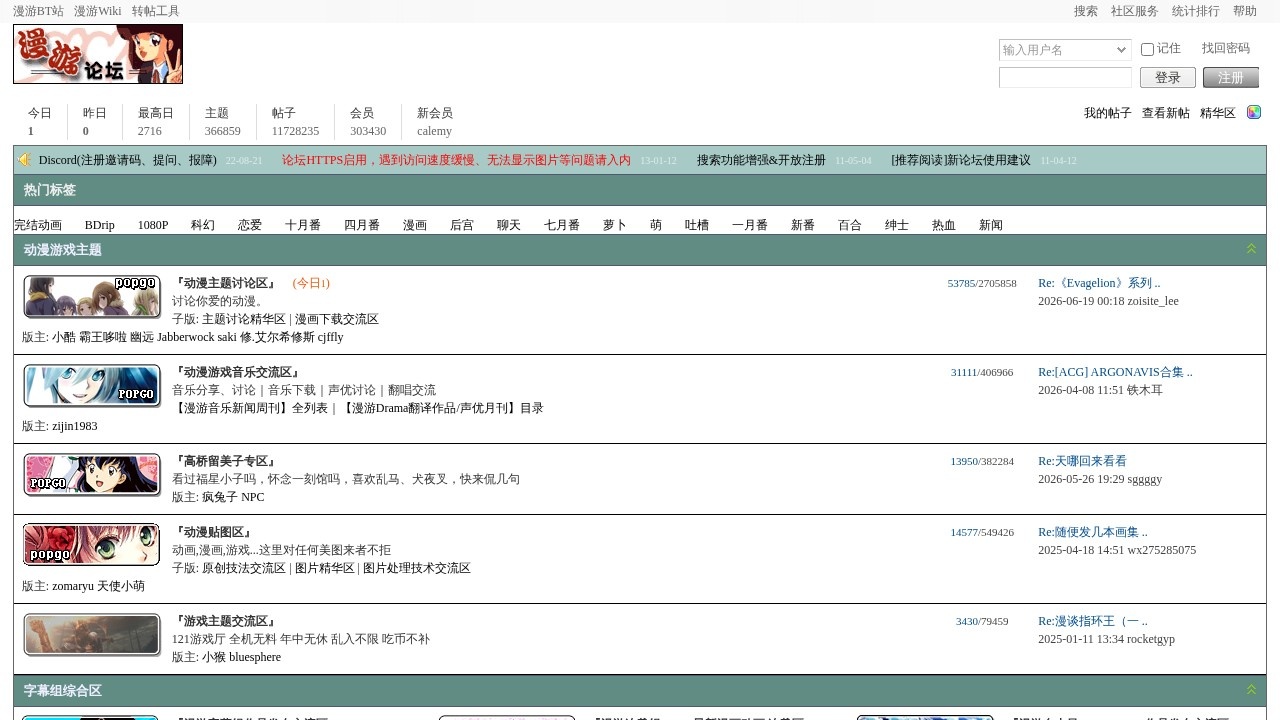Select the 萝卜 tag
Screen dimensions: 1280x720
615,225
